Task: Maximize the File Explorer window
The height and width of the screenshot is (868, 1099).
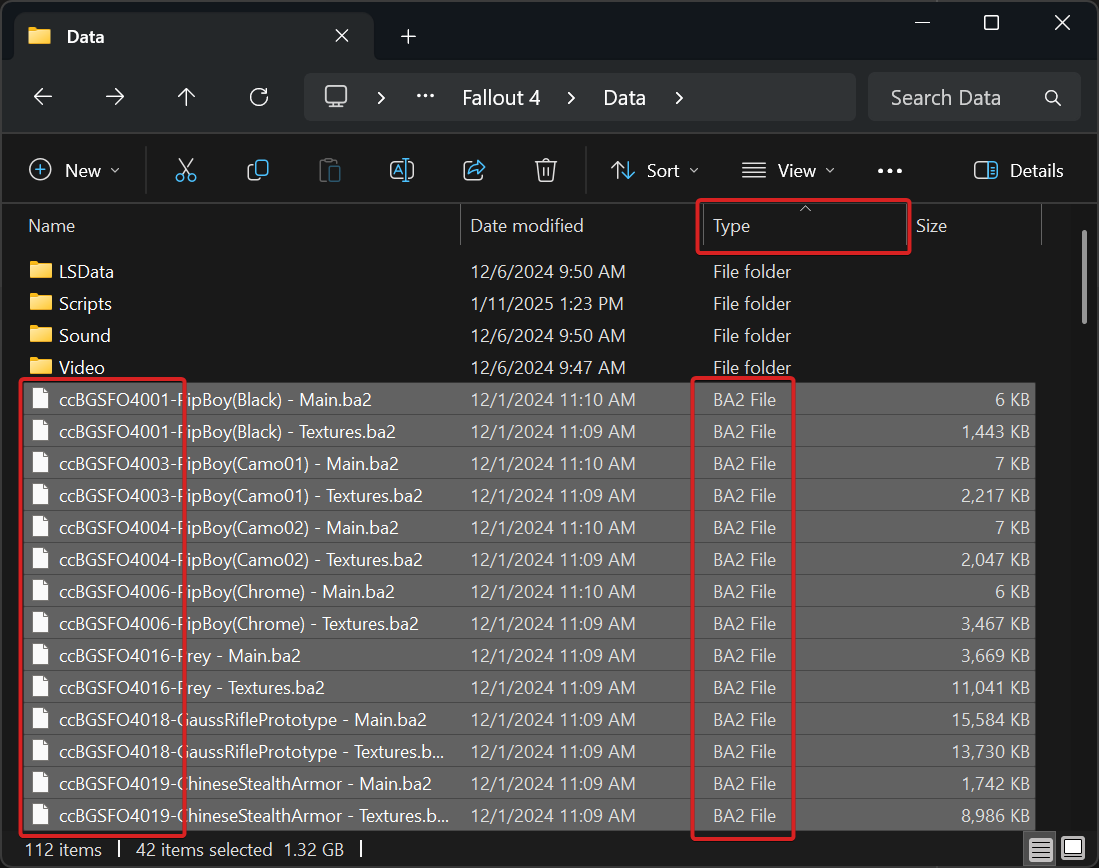Action: point(991,22)
